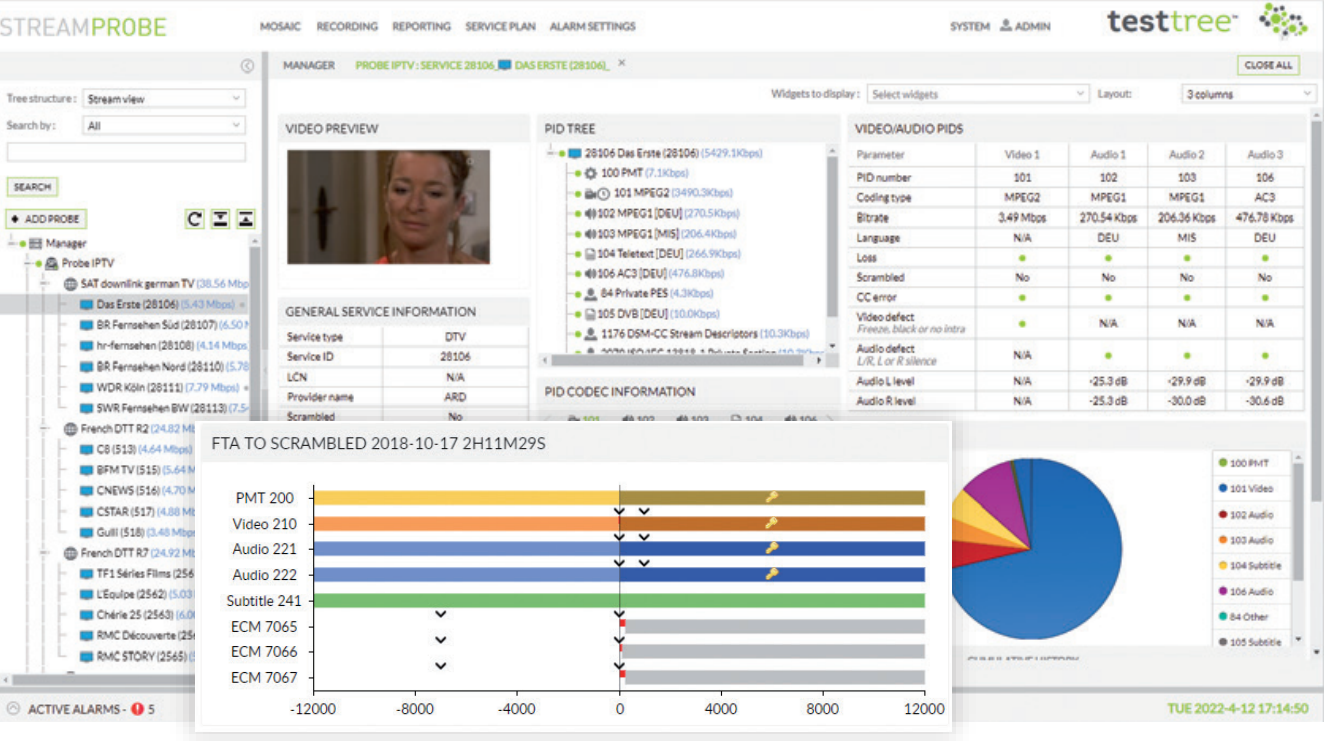
Task: Open the Select widgets dropdown
Action: 977,93
